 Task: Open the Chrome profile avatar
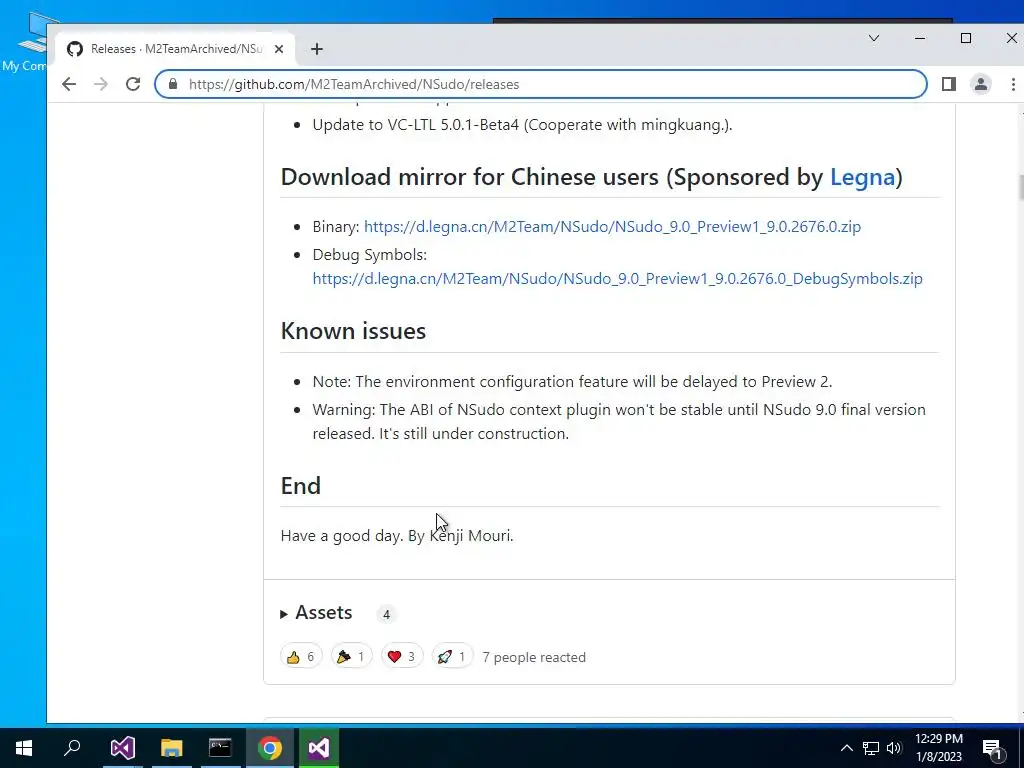coord(981,84)
